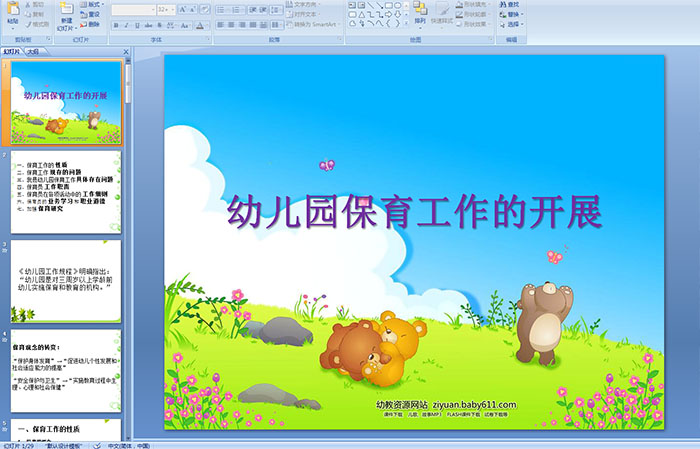Image resolution: width=700 pixels, height=449 pixels.
Task: Open the Columns dropdown in paragraph group
Action: click(277, 25)
